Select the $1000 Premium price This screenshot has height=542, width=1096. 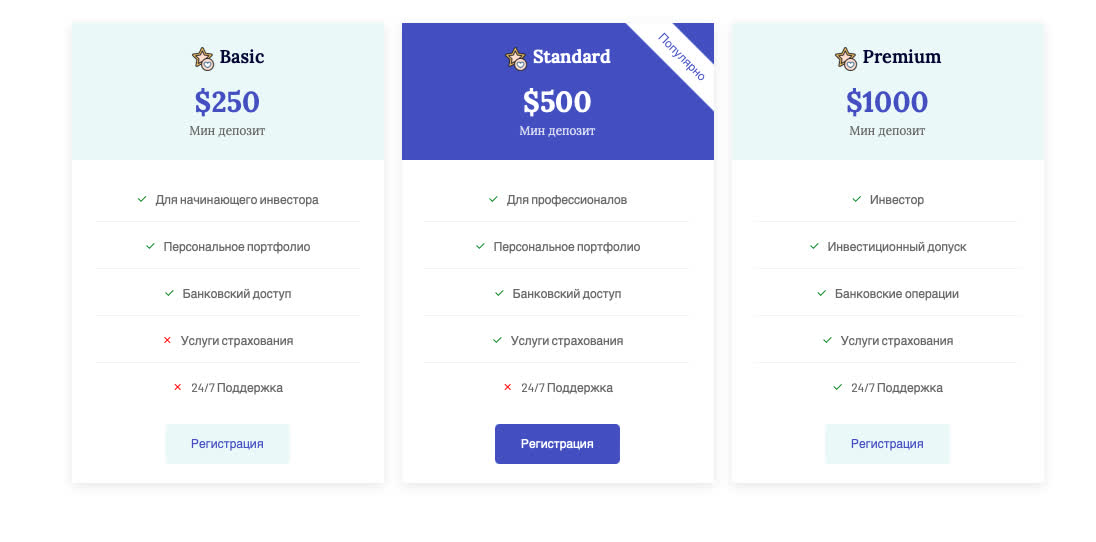887,101
